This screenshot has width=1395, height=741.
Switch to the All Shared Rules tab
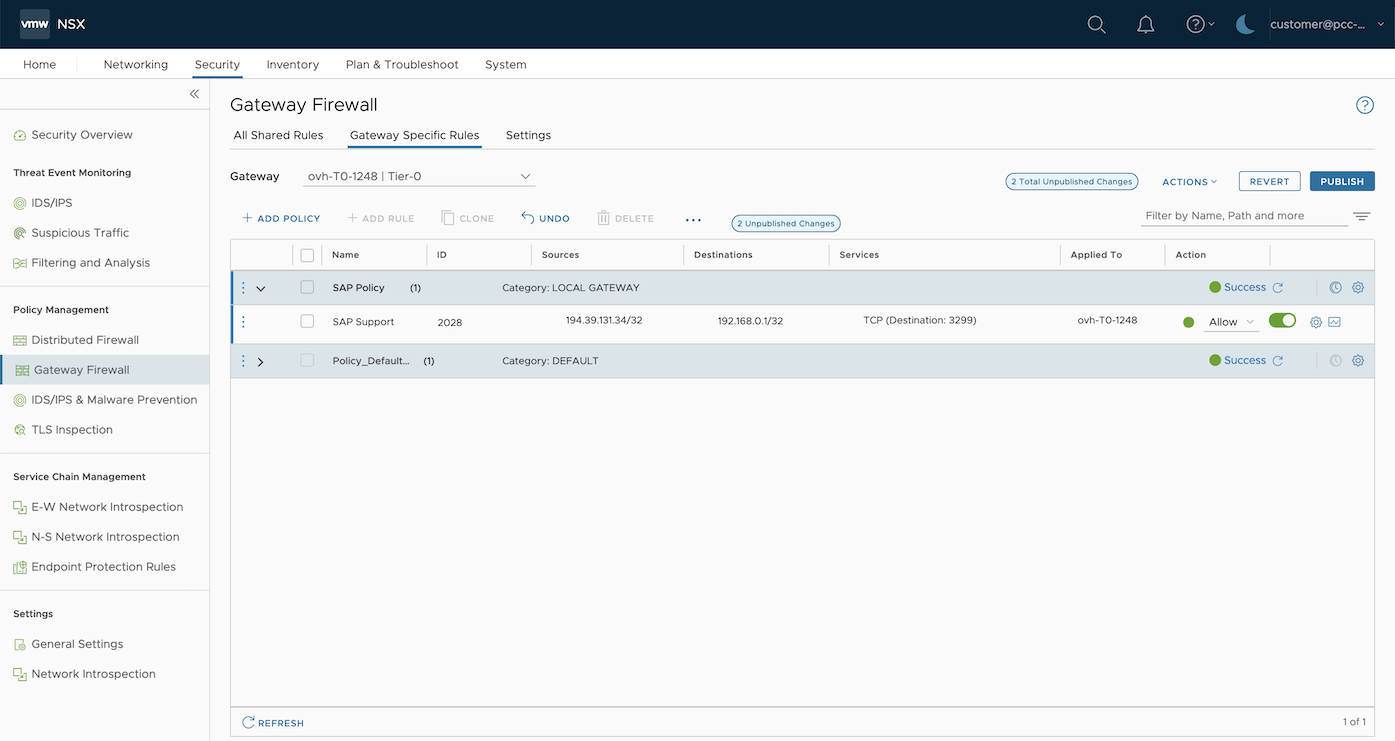278,135
